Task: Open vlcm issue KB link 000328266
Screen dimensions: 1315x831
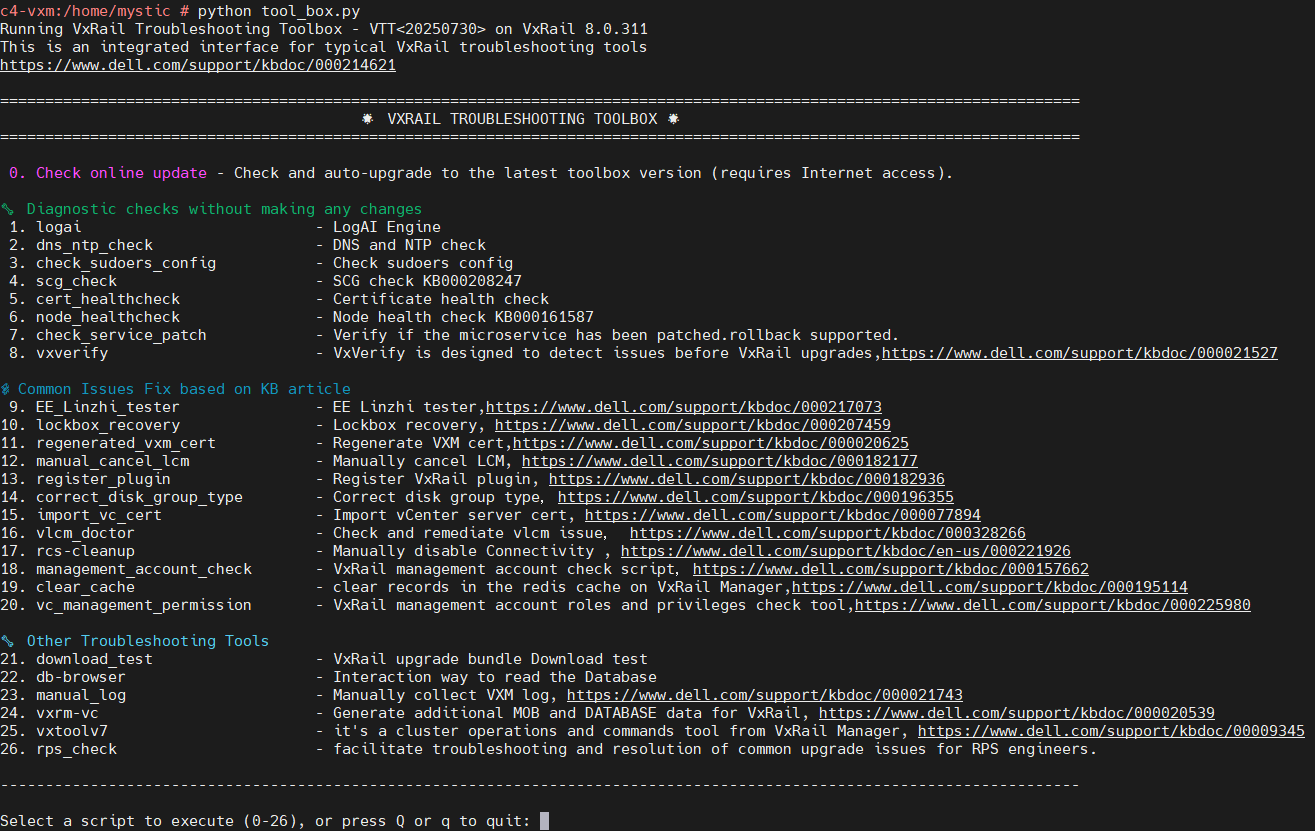Action: click(x=827, y=533)
